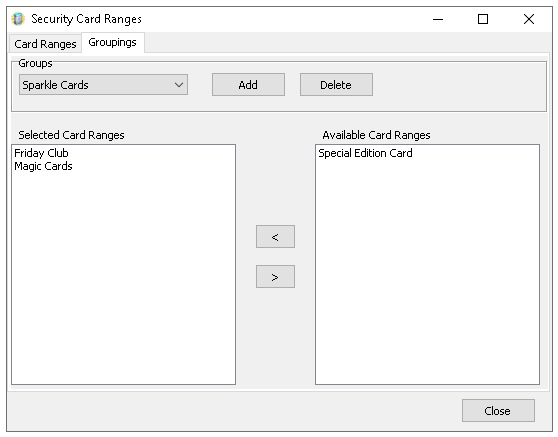
Task: Maximize the Security Card Ranges window
Action: 483,19
